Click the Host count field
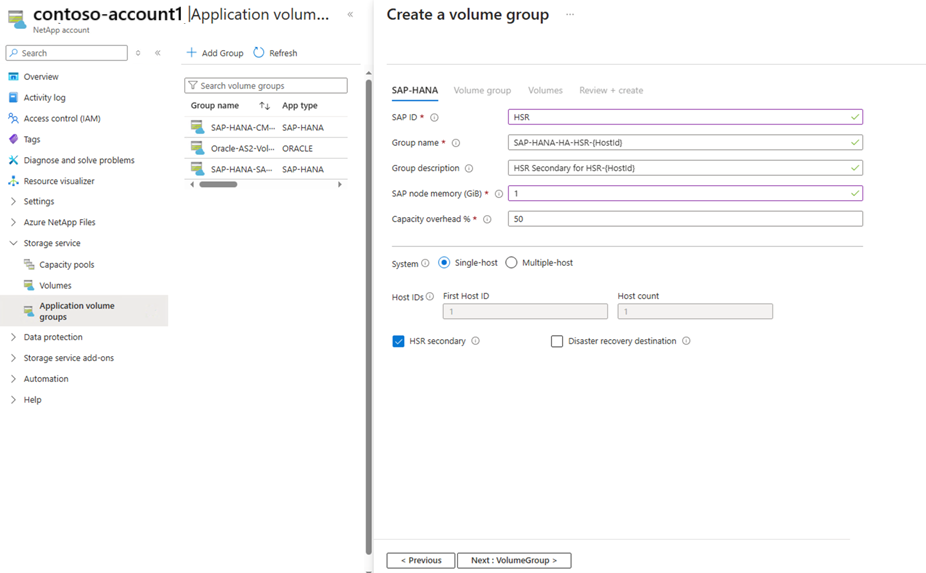Screen dimensions: 926x573 coord(695,311)
